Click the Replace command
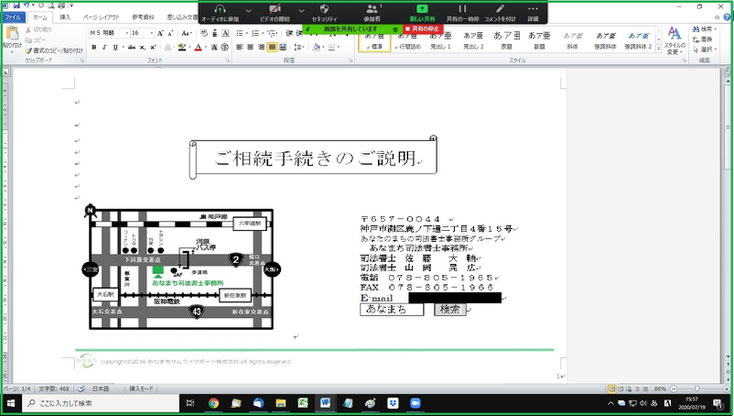Image resolution: width=734 pixels, height=416 pixels. point(702,39)
